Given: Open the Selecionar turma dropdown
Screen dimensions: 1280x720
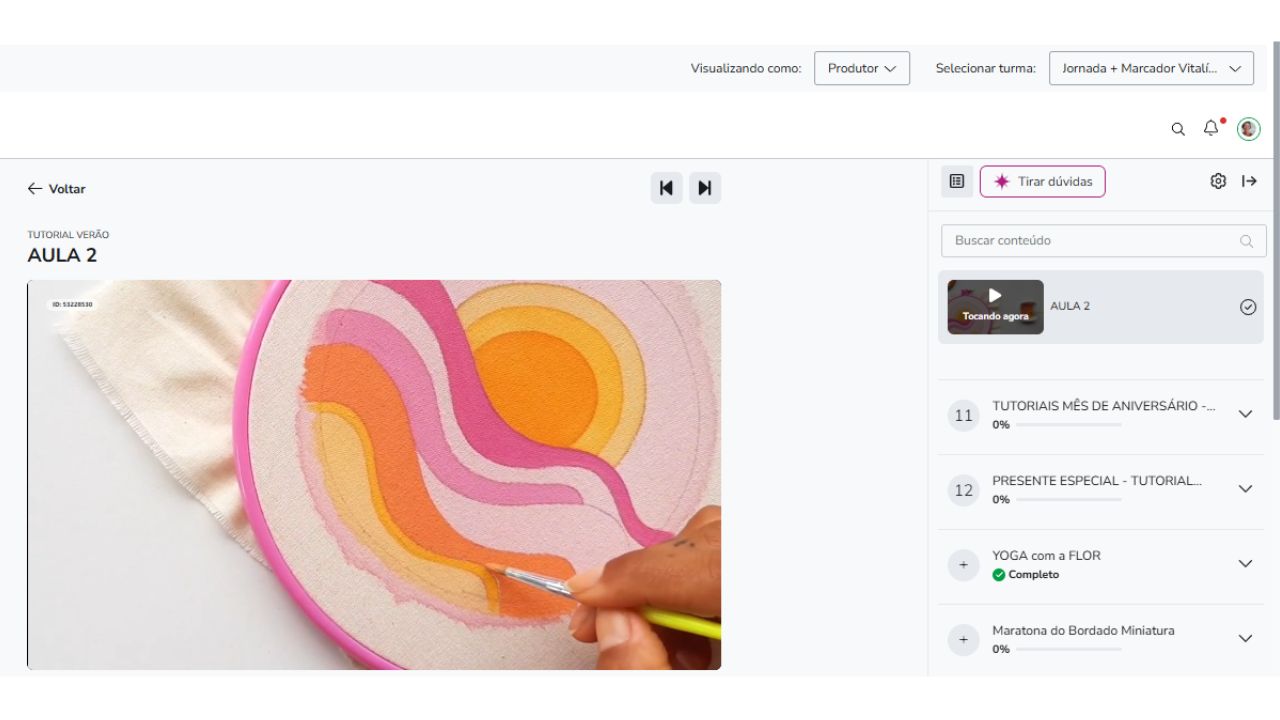Looking at the screenshot, I should pyautogui.click(x=1151, y=68).
